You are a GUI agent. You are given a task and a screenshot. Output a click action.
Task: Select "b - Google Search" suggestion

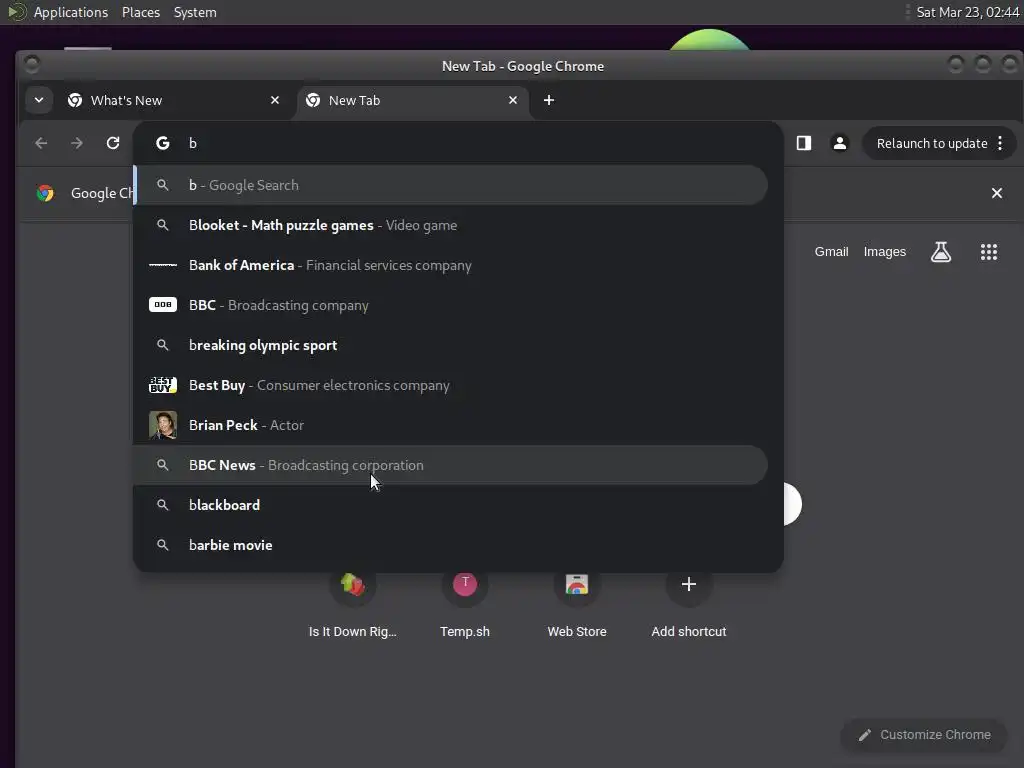[x=451, y=185]
